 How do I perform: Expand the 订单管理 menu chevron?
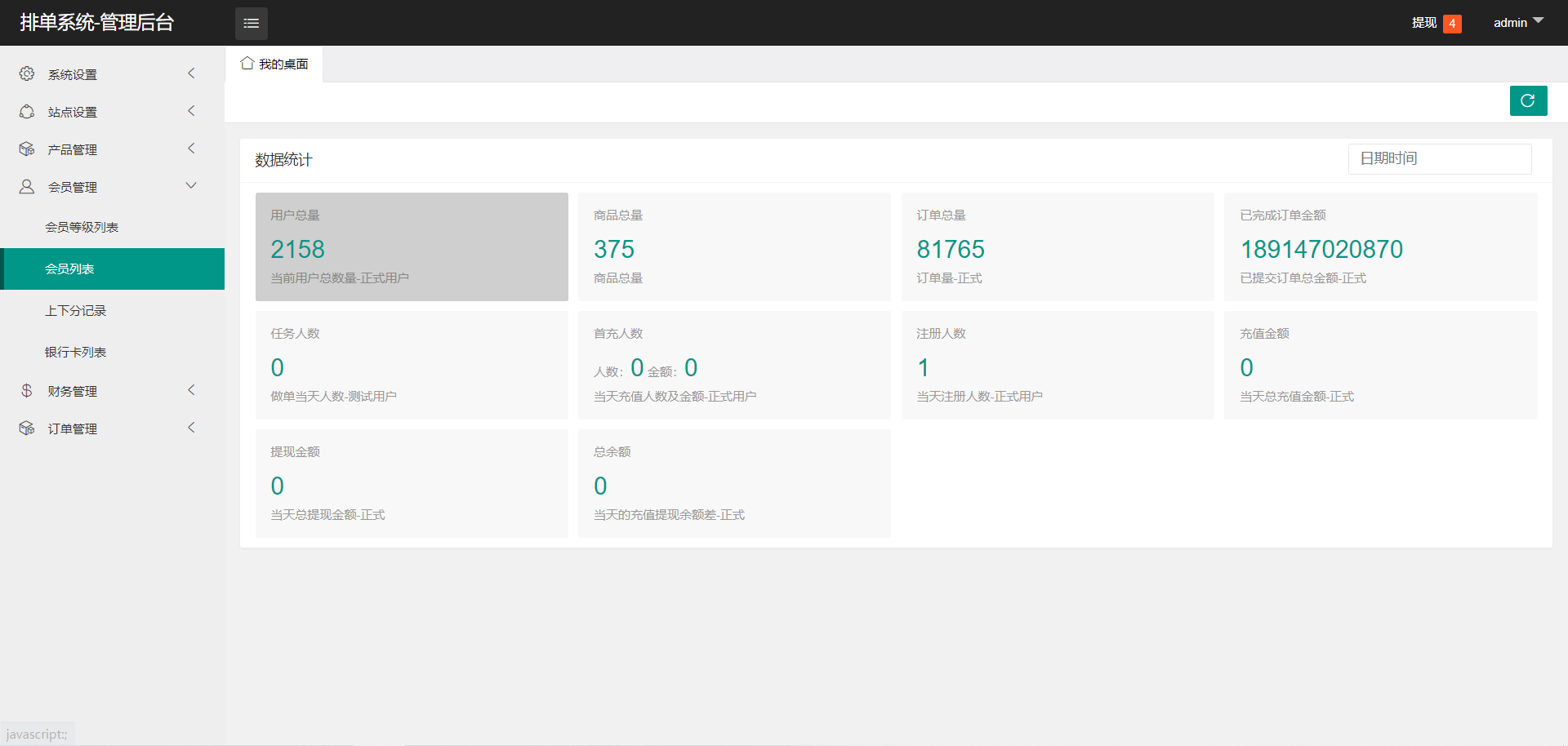(191, 428)
